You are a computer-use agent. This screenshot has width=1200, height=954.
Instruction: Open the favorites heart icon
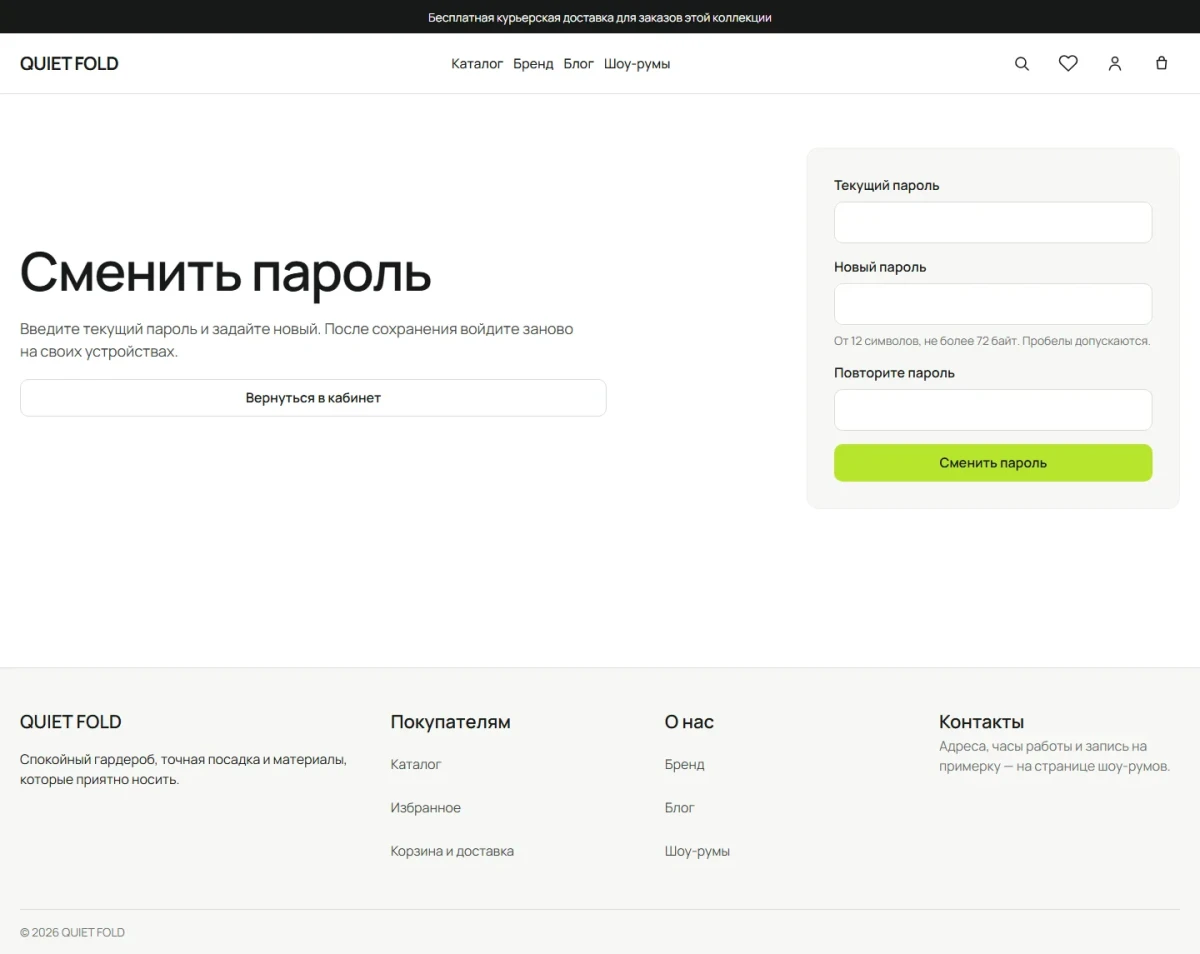click(1068, 63)
